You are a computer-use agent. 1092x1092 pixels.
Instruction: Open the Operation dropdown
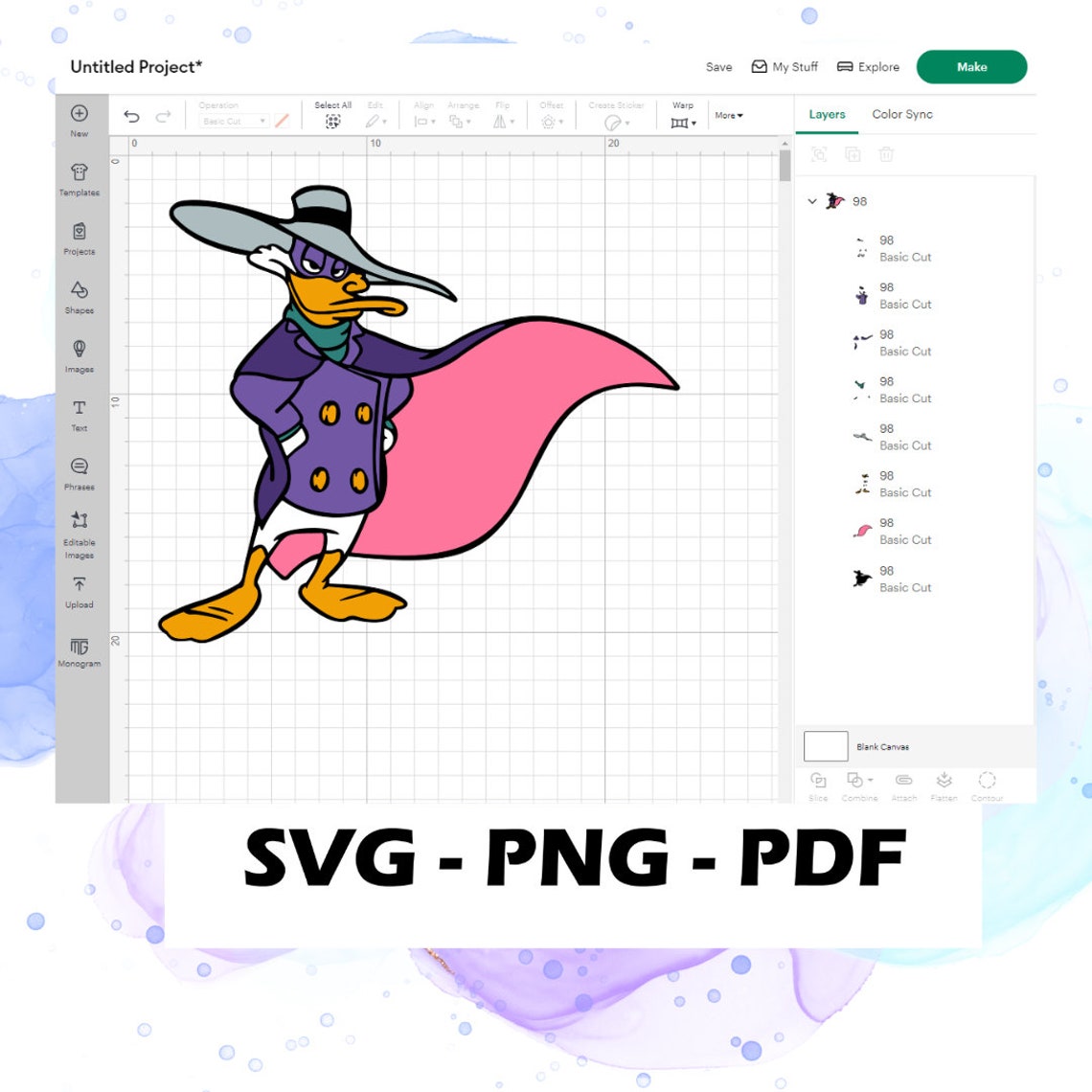(x=230, y=121)
